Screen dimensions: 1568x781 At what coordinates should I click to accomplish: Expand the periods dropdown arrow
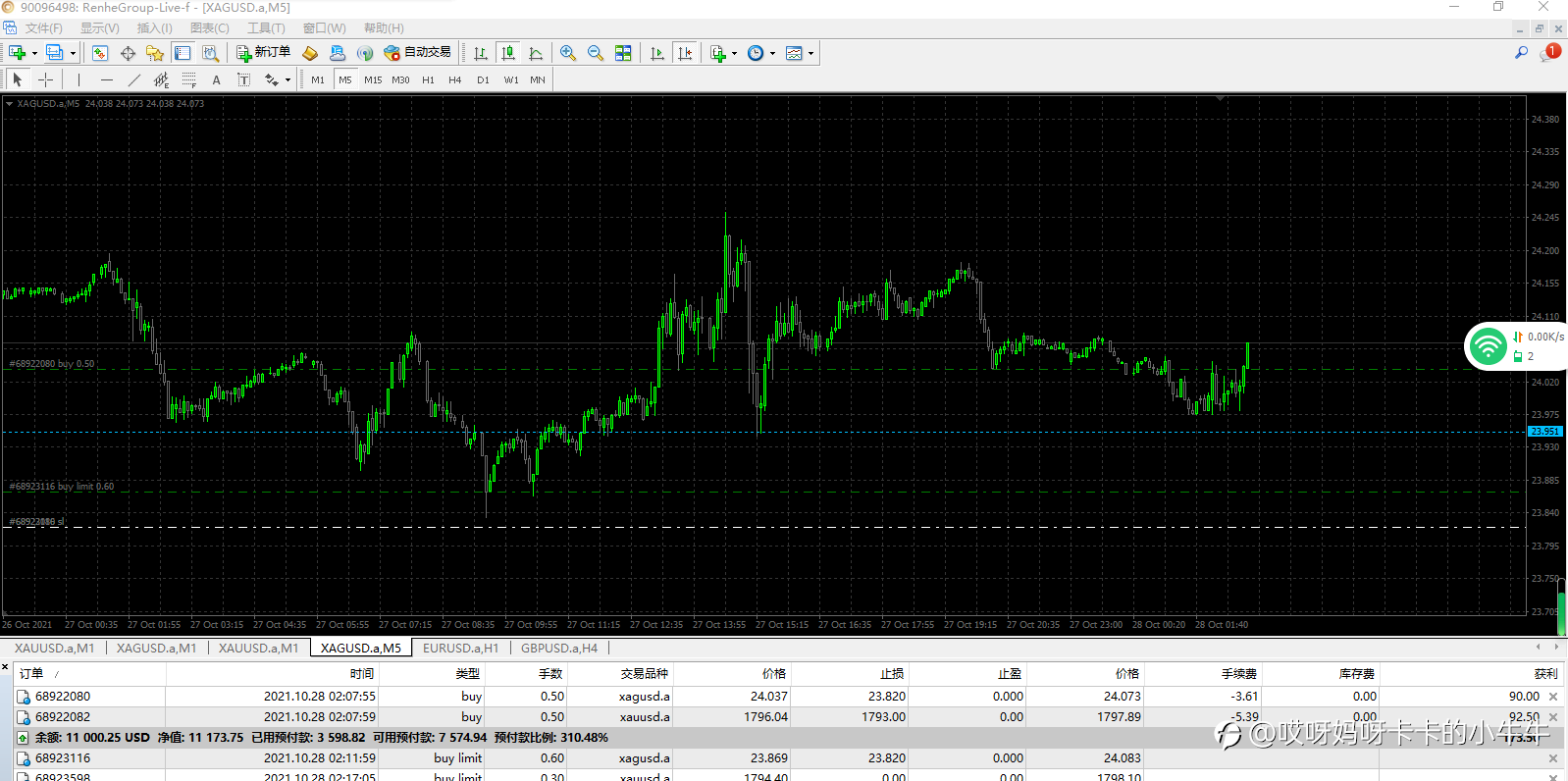(x=773, y=53)
